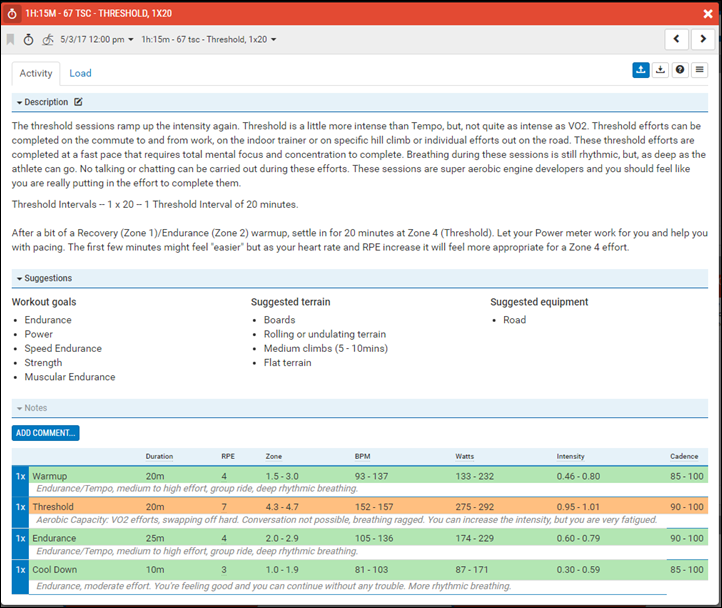Click the cycling sport type icon
The image size is (722, 608).
[47, 40]
